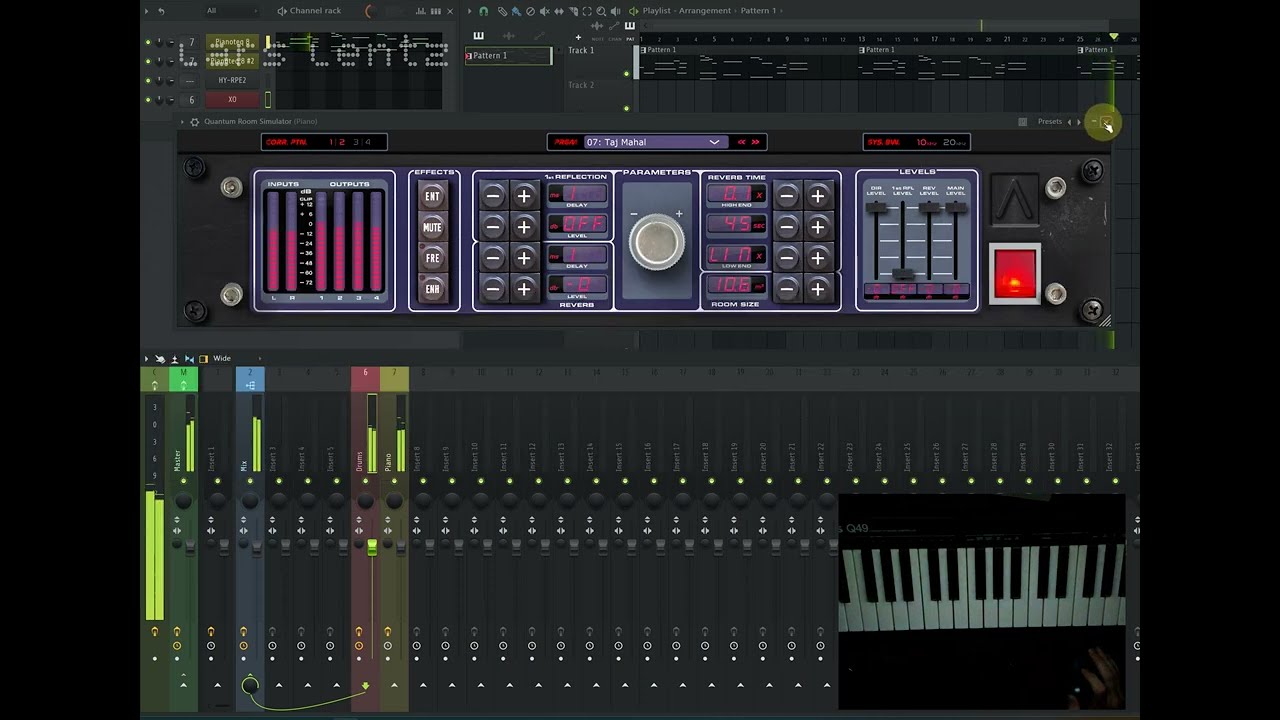Click the Piano track routing up arrow
This screenshot has height=720, width=1280.
(394, 685)
